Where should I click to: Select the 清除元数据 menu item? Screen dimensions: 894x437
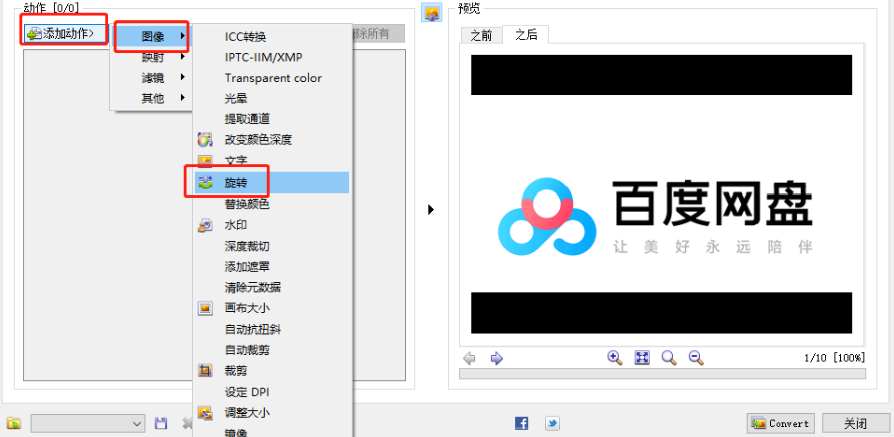252,288
